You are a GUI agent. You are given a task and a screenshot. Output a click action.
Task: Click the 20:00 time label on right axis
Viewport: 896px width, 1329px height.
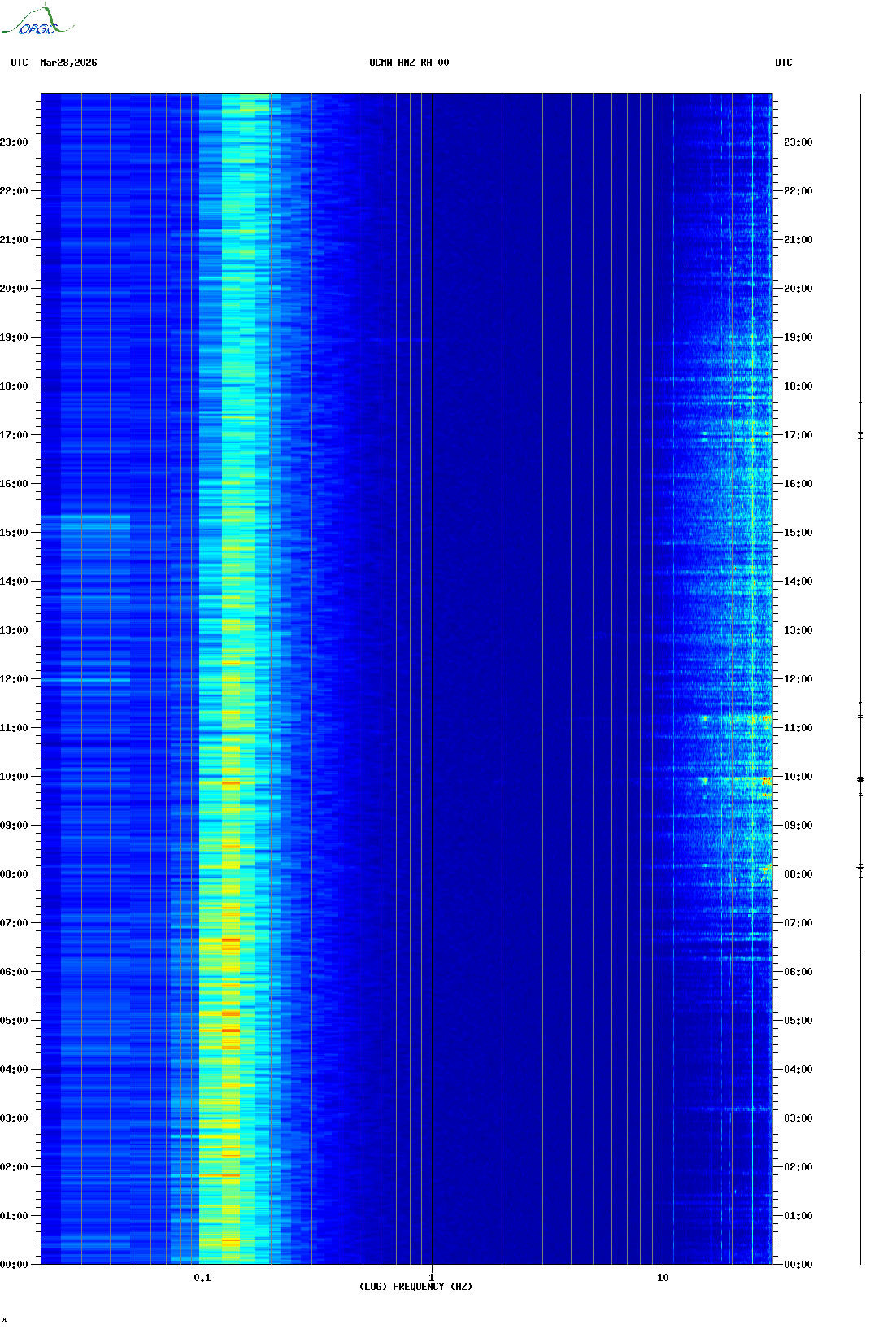click(x=798, y=289)
